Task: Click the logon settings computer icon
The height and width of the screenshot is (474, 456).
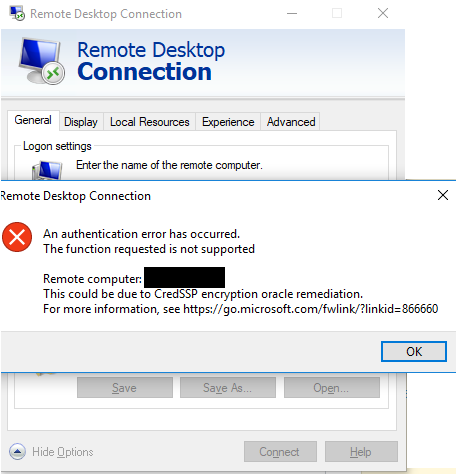Action: point(47,170)
